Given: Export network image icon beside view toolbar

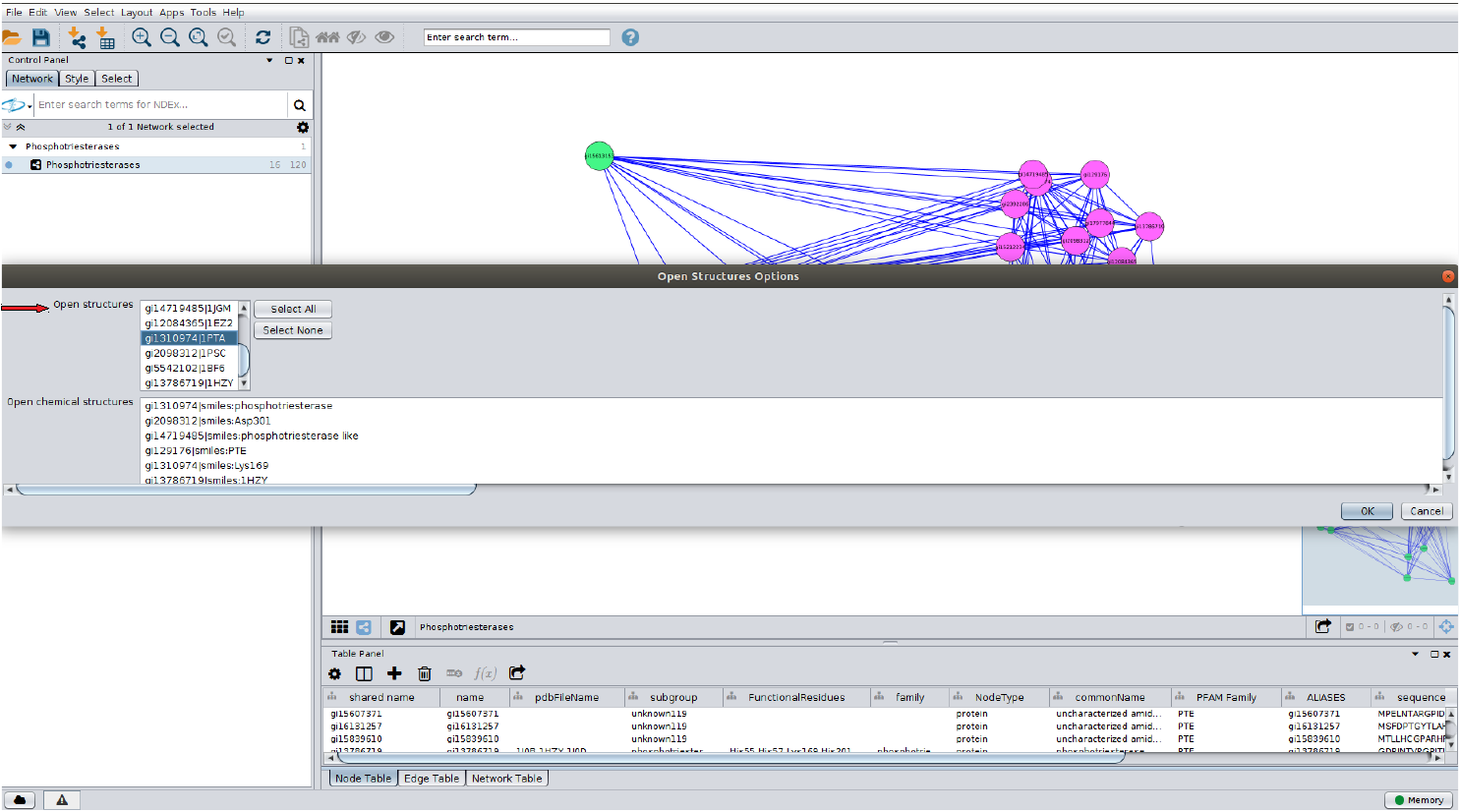Looking at the screenshot, I should [x=1323, y=626].
